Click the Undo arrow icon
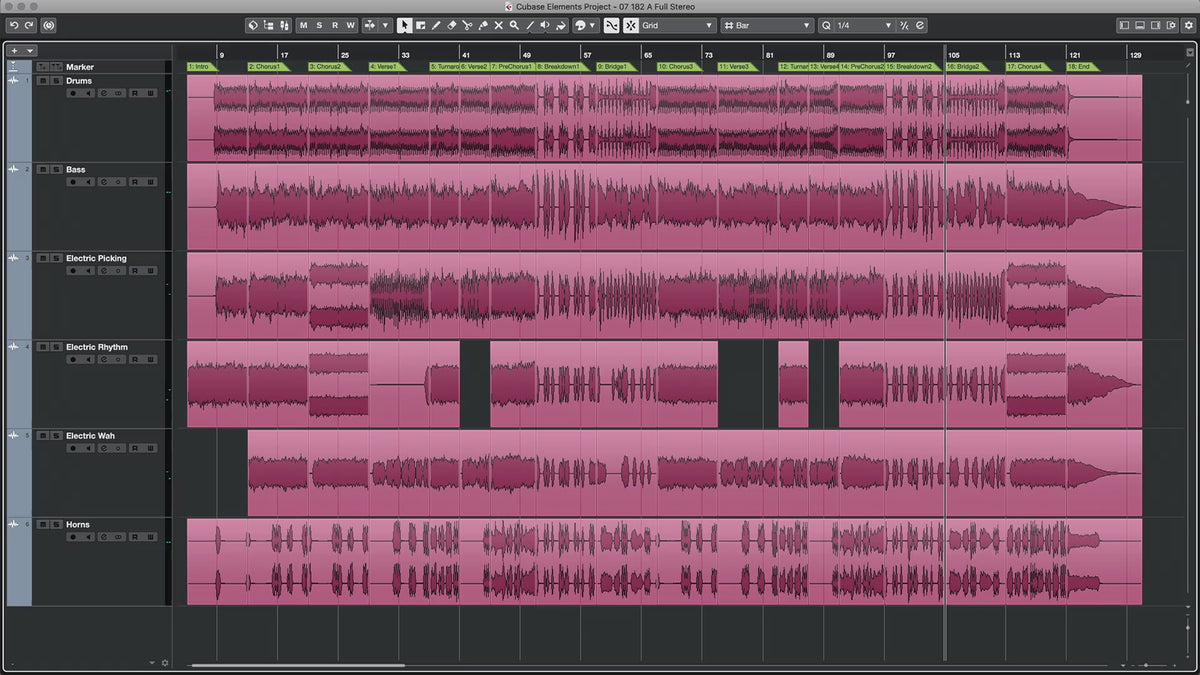 (14, 25)
